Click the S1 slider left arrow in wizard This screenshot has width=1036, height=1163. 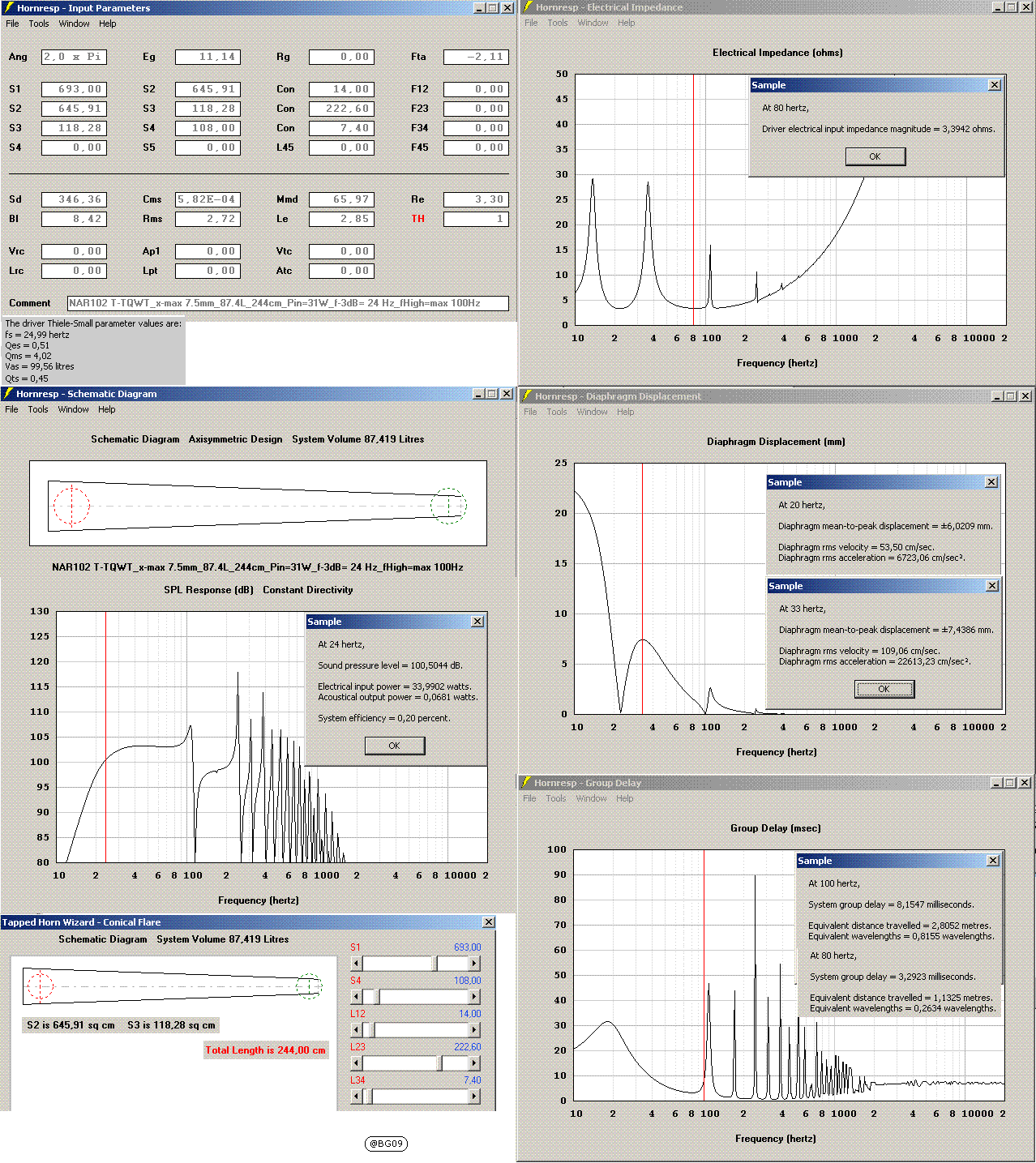(356, 964)
